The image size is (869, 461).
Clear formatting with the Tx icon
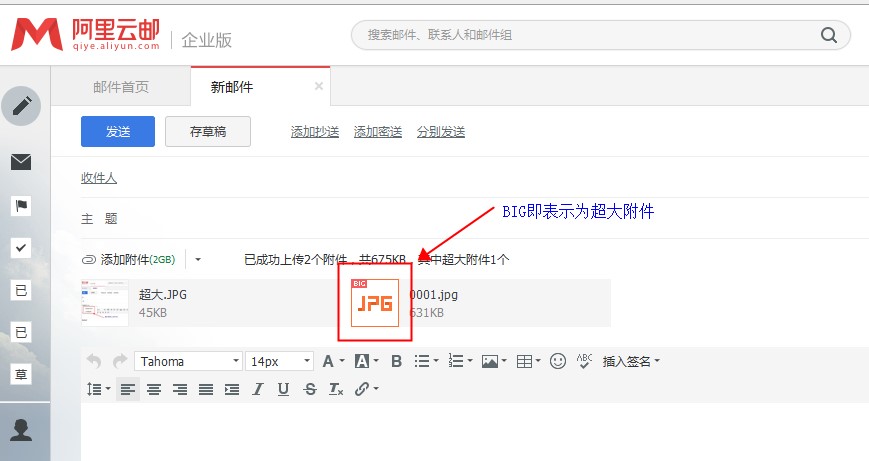336,389
